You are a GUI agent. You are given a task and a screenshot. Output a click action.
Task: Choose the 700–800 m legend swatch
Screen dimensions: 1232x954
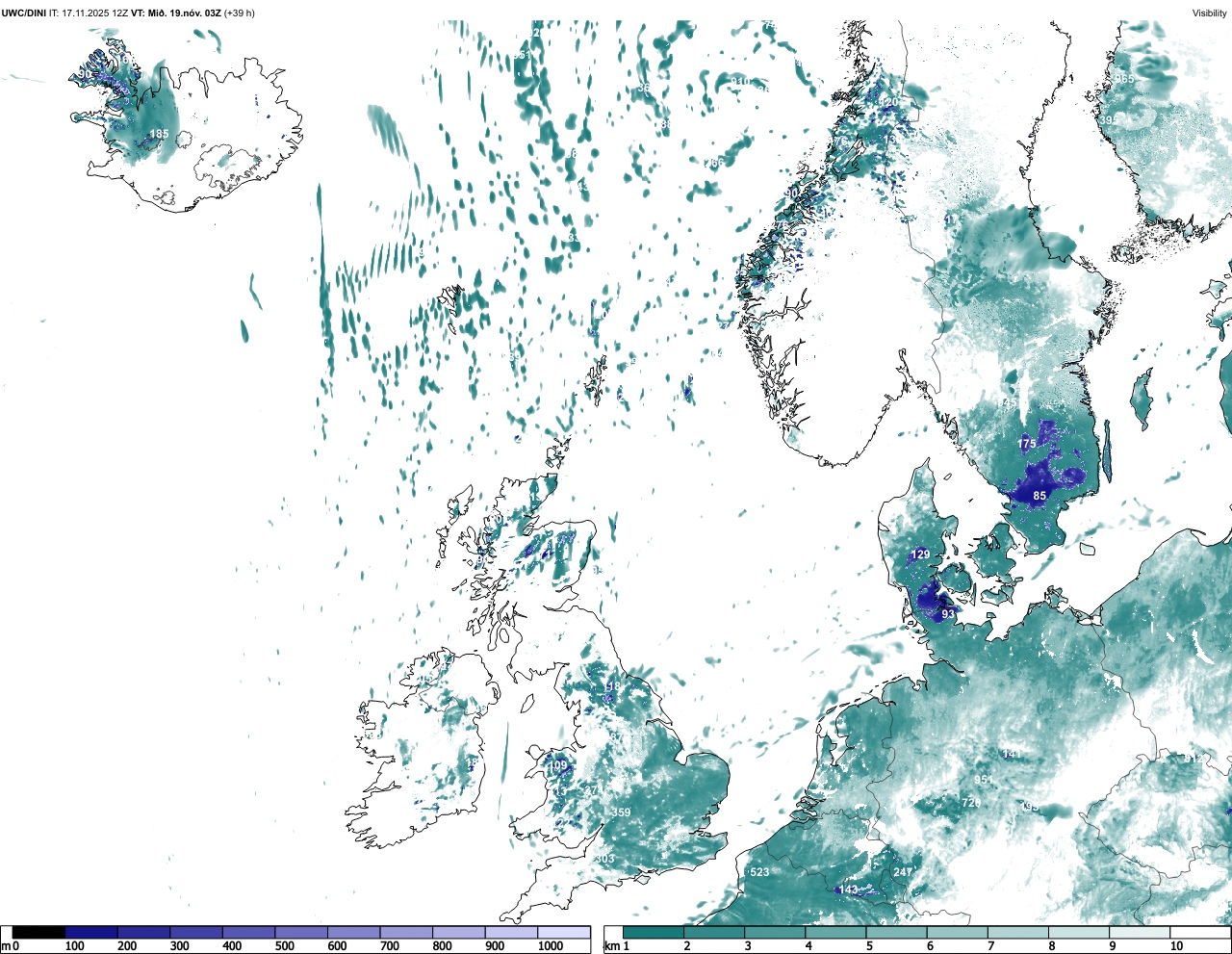[x=406, y=933]
